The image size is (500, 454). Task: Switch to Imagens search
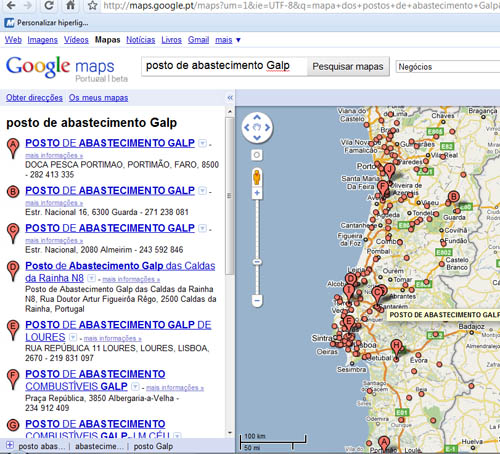tap(42, 40)
